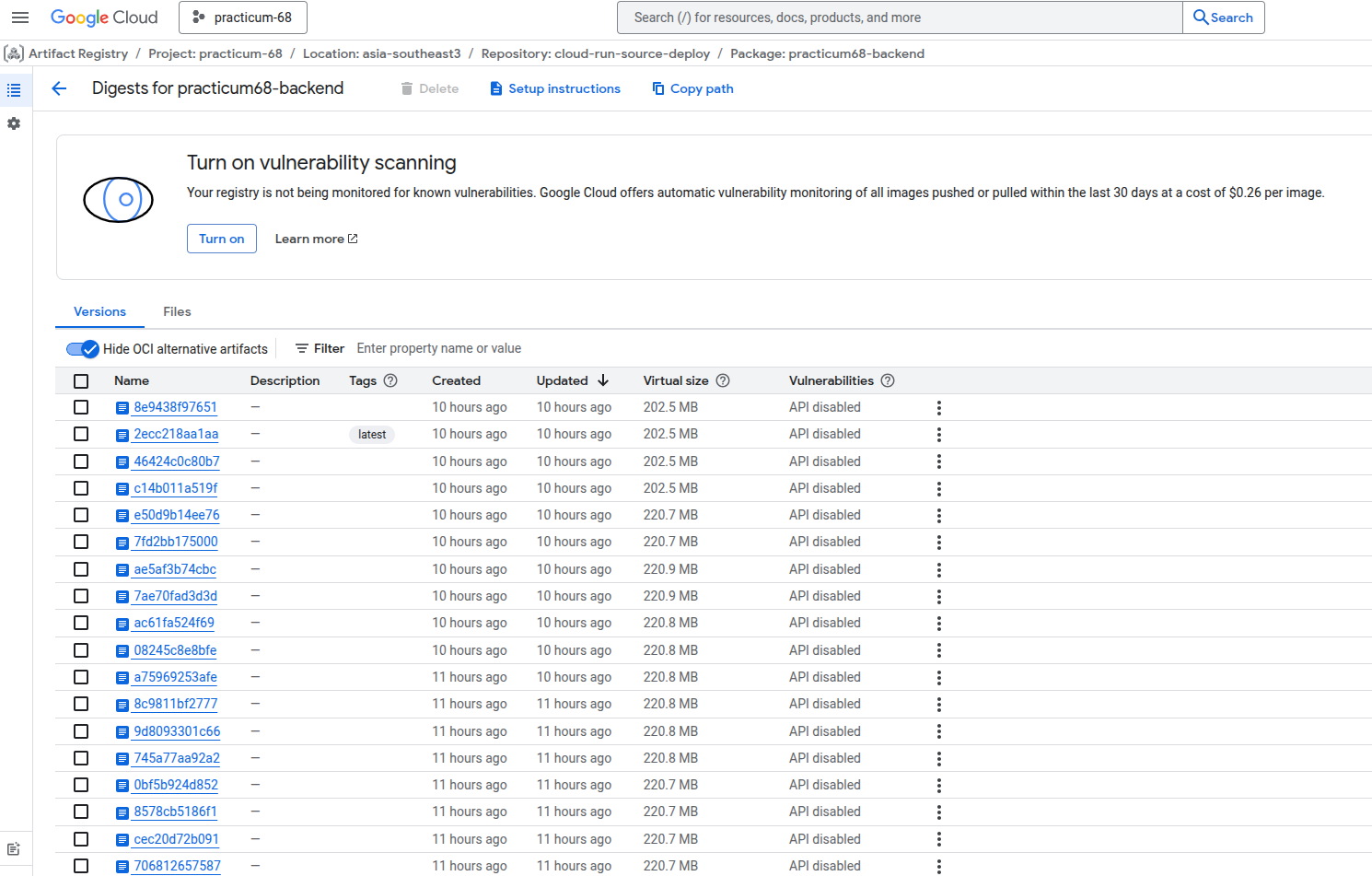Image resolution: width=1372 pixels, height=876 pixels.
Task: Sort by Updated column arrow
Action: coord(603,380)
